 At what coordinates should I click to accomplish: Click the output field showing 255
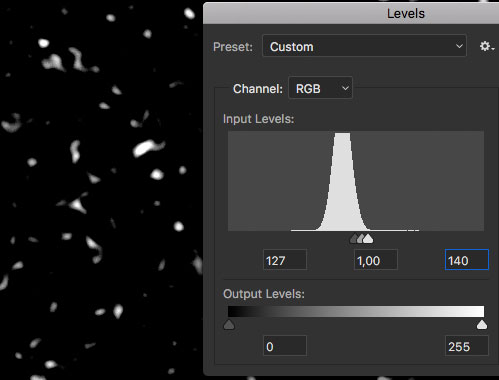[x=467, y=346]
